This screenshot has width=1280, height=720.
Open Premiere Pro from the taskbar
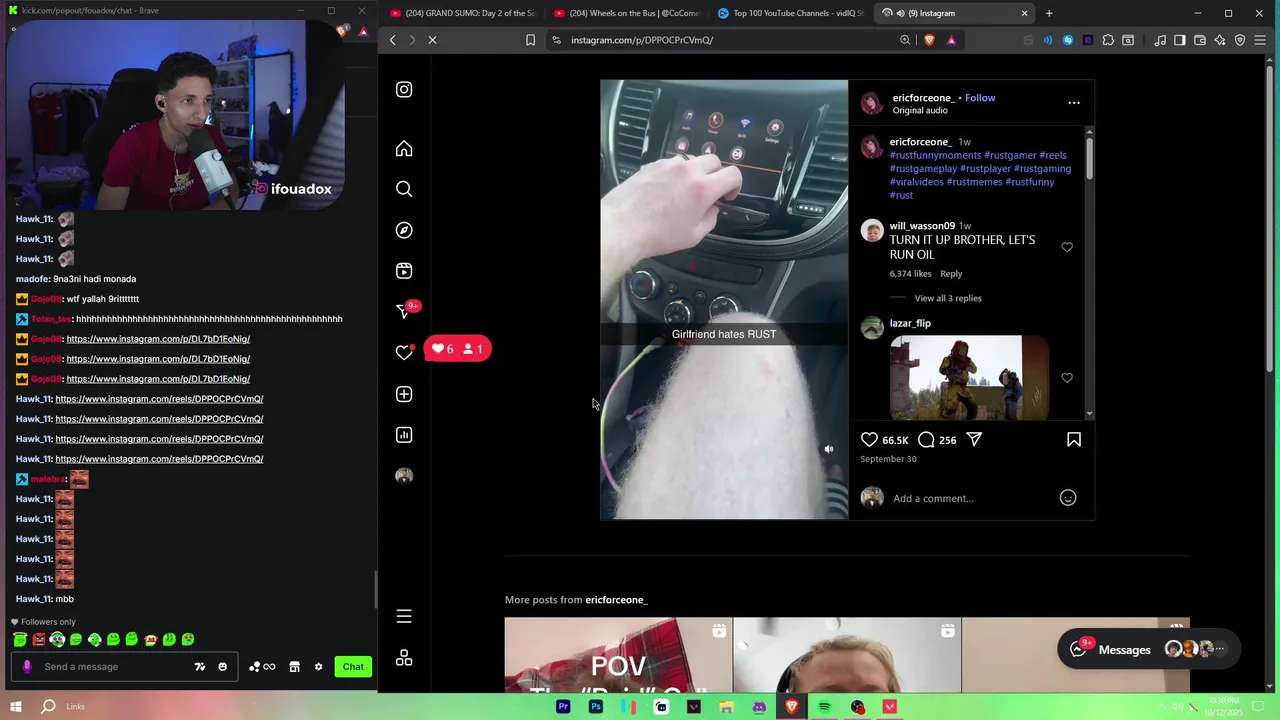(563, 707)
